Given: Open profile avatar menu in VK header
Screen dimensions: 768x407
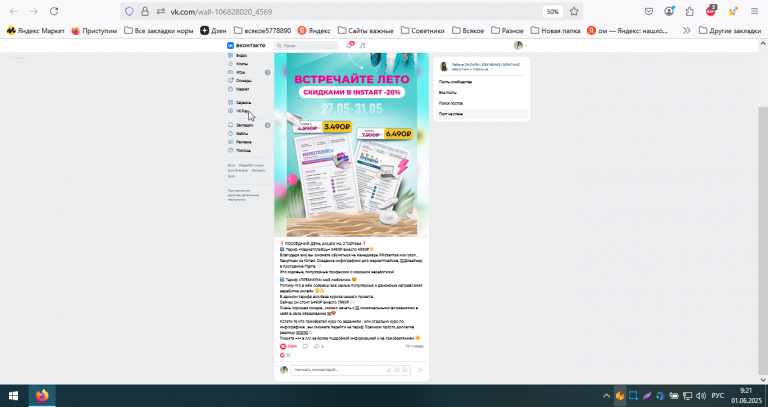Looking at the screenshot, I should (x=521, y=46).
